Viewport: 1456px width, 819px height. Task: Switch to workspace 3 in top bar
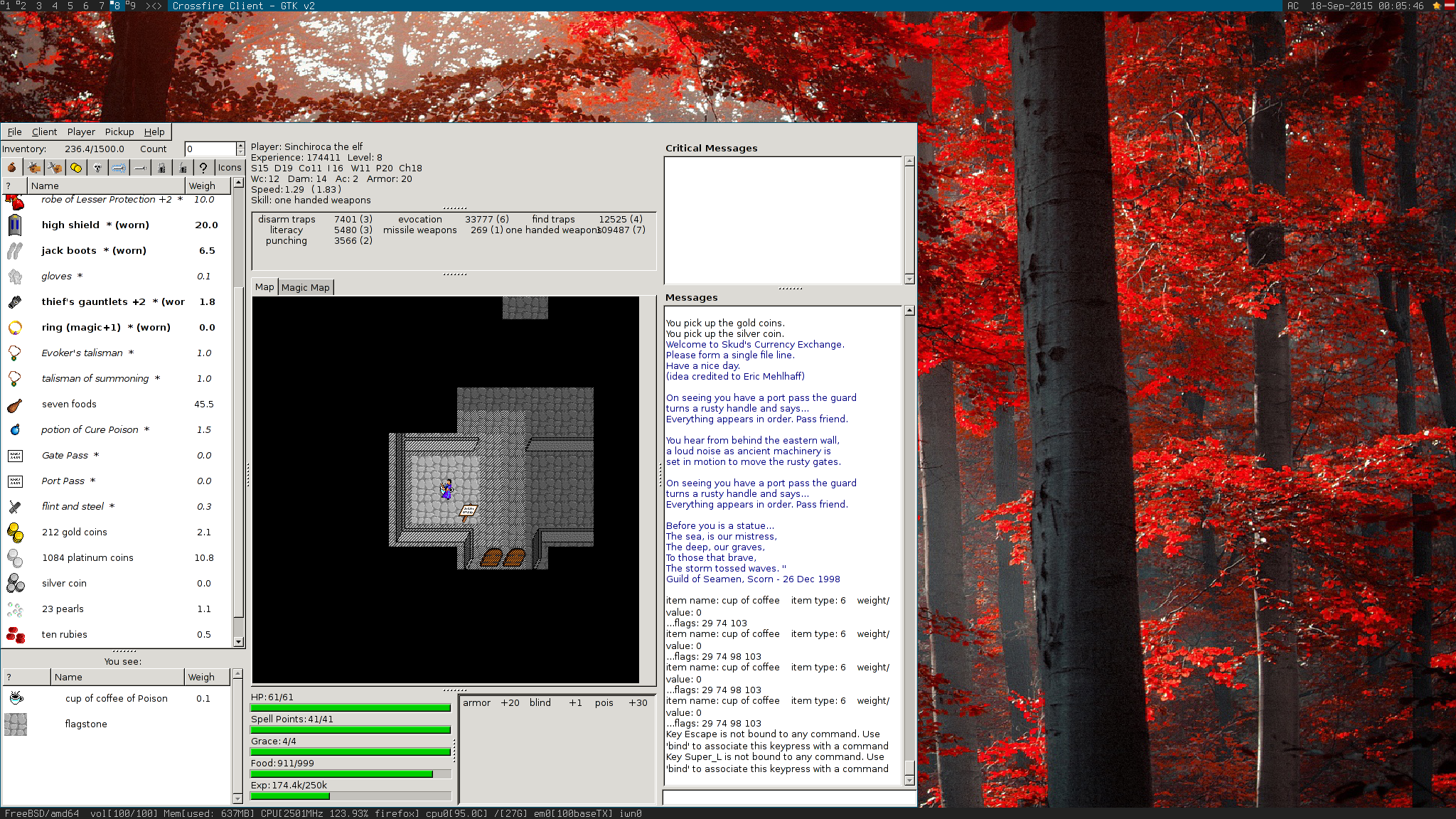pos(38,6)
